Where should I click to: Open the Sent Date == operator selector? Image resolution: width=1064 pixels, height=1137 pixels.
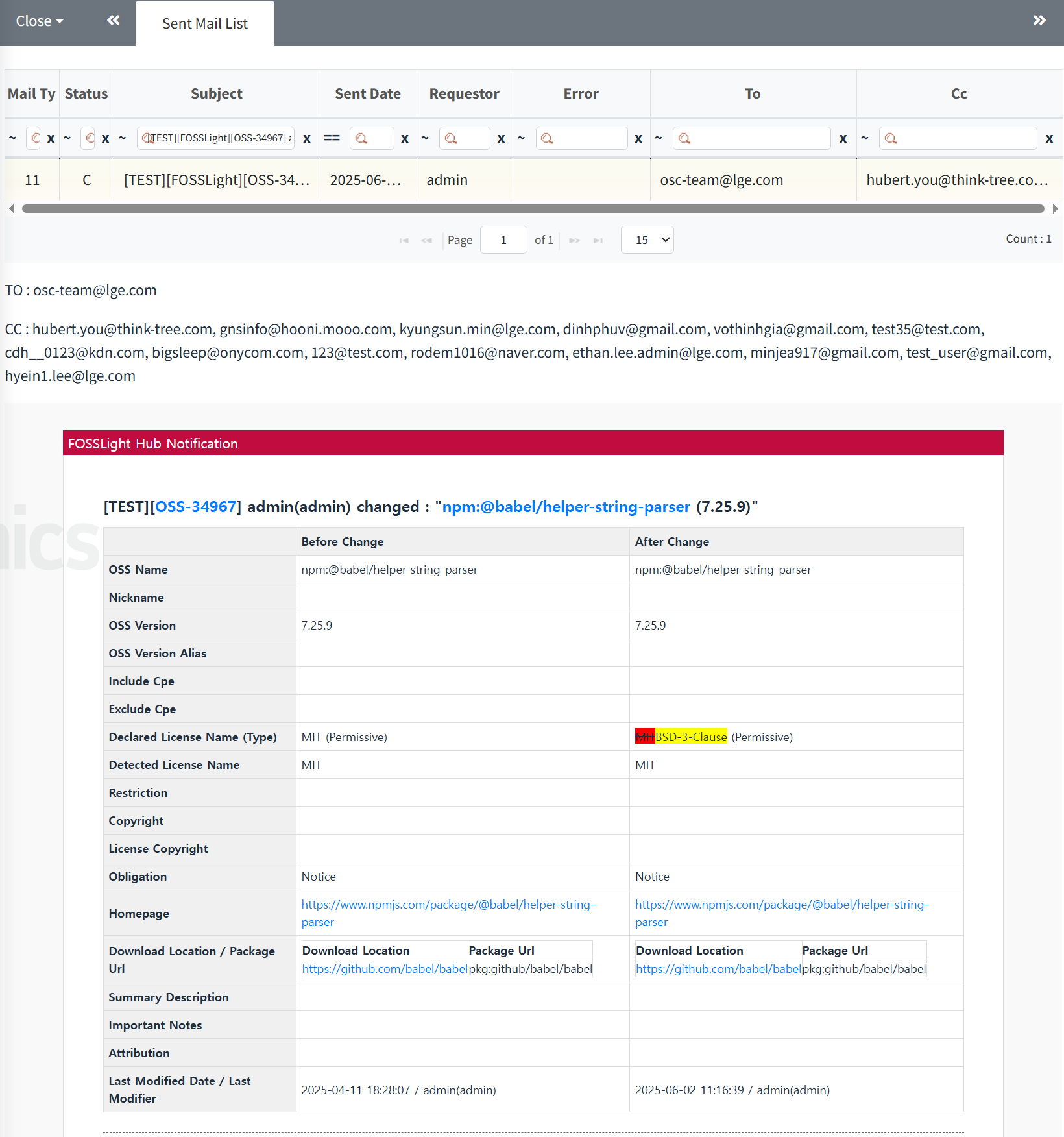click(x=332, y=138)
